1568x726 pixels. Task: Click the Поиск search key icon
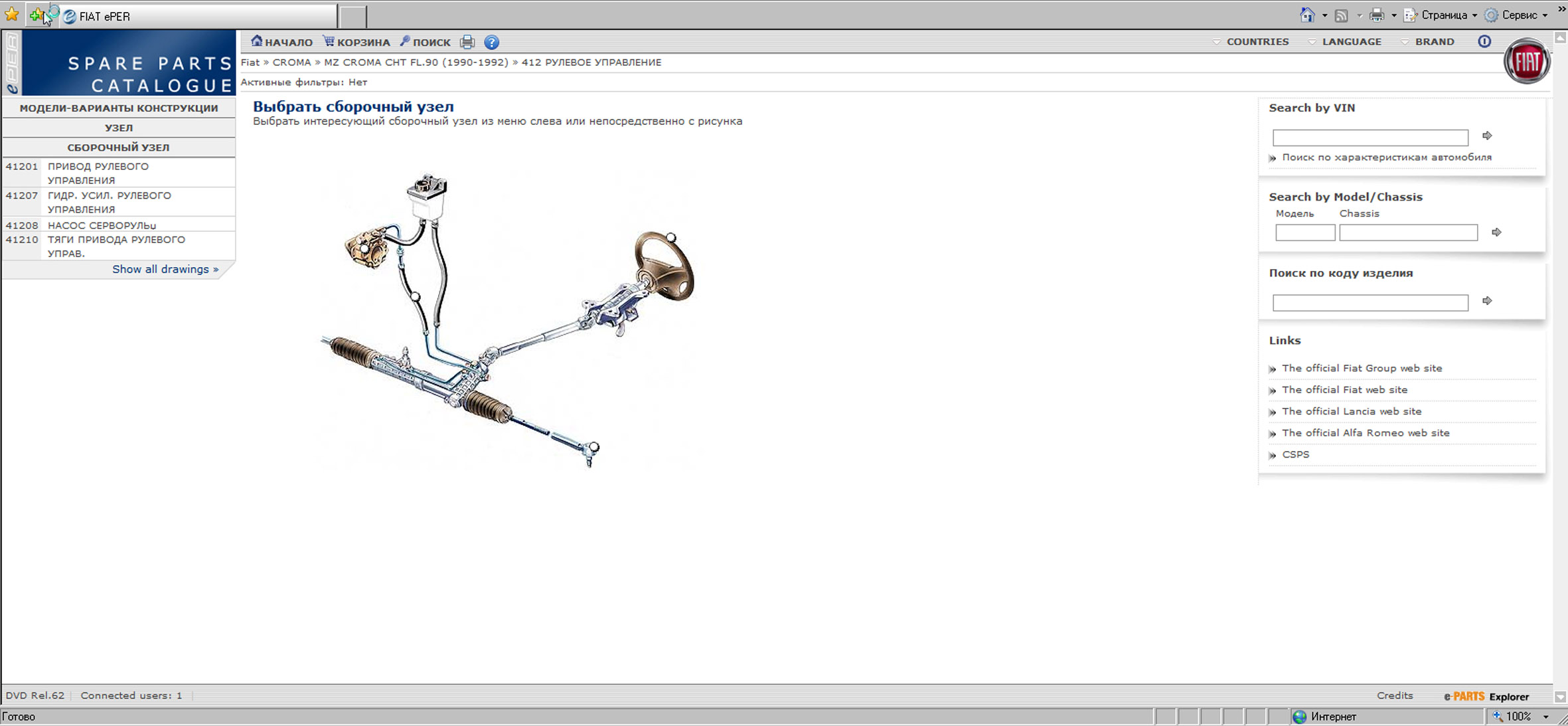405,41
